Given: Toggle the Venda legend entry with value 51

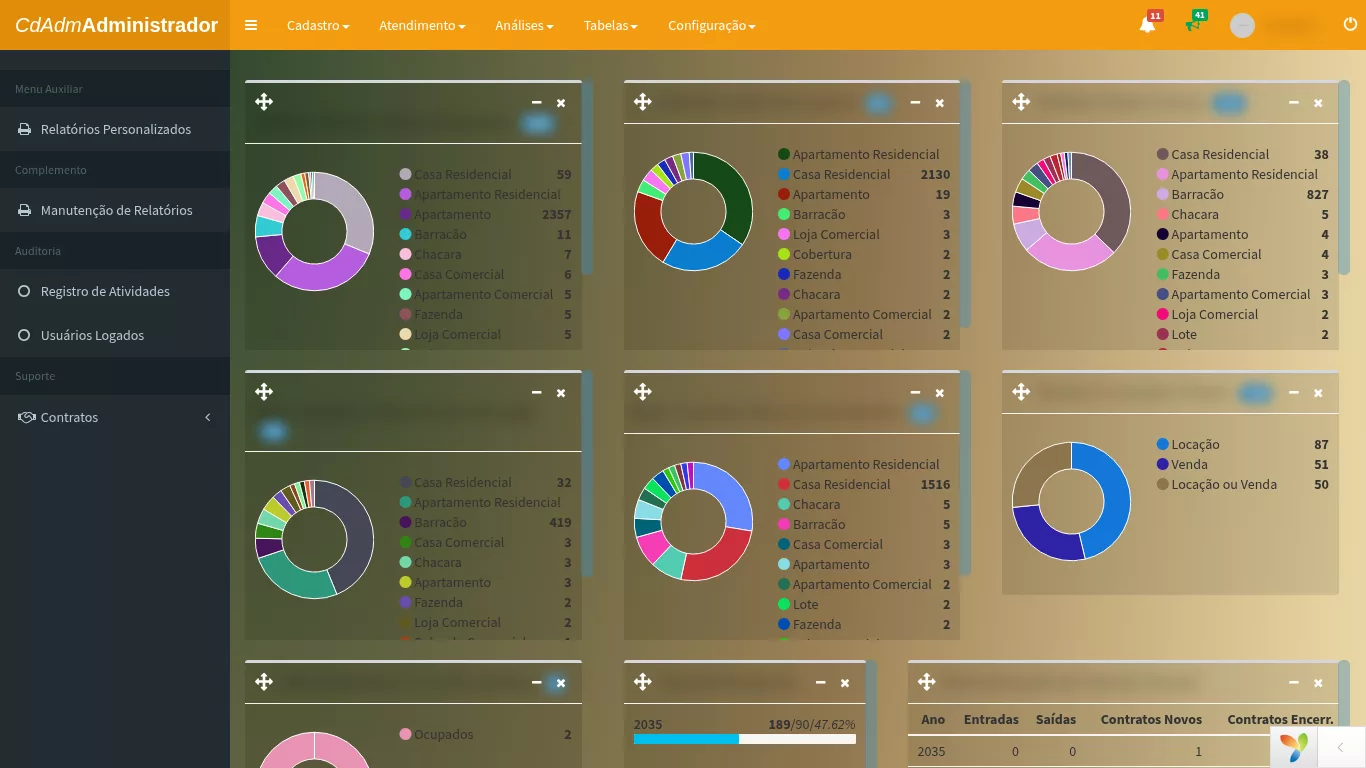Looking at the screenshot, I should 1242,464.
